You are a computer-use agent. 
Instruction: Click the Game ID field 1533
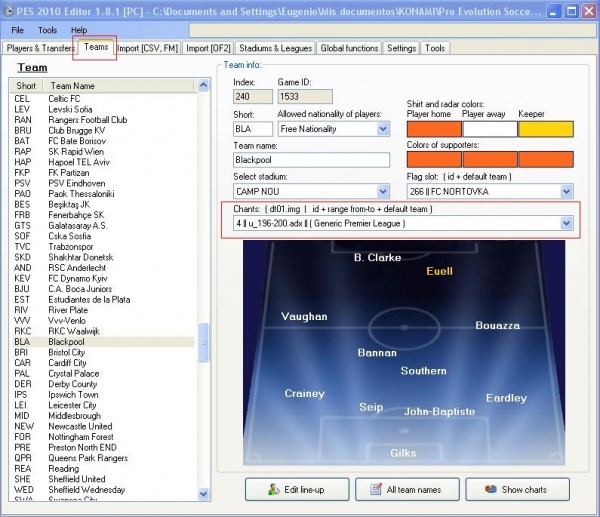click(305, 96)
